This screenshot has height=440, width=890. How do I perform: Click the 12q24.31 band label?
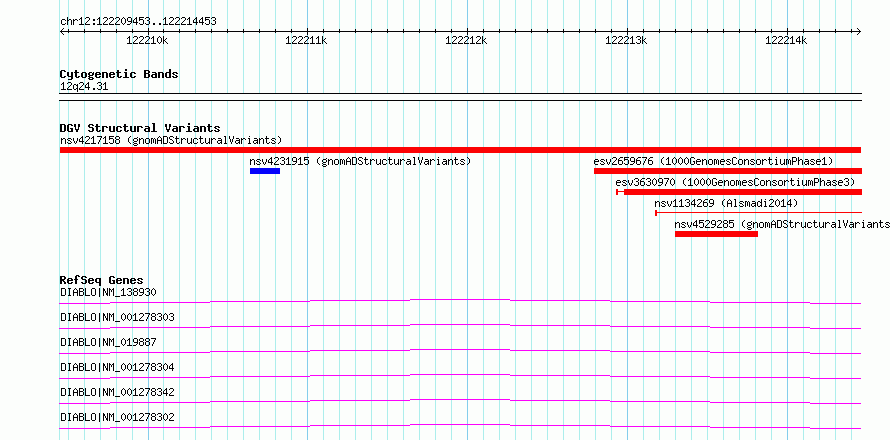(x=84, y=87)
